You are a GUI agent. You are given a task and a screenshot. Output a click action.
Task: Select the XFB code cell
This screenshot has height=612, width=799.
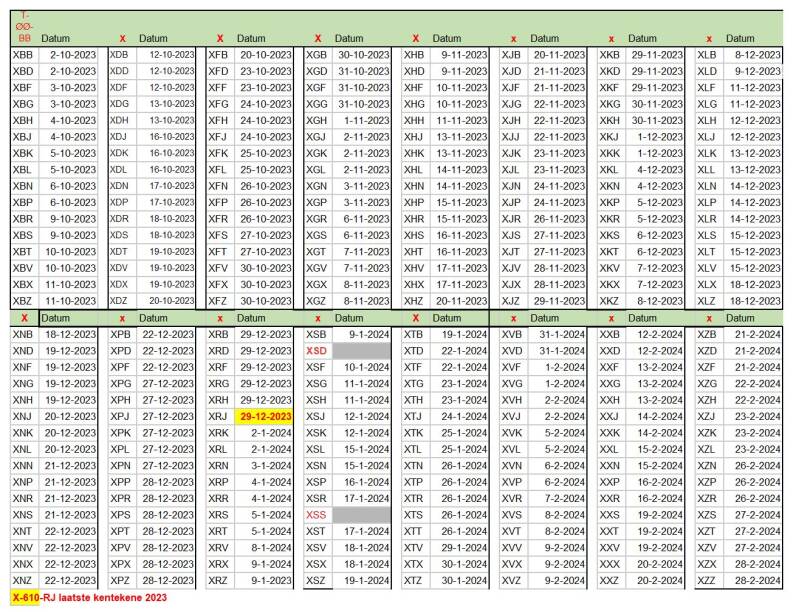click(218, 55)
